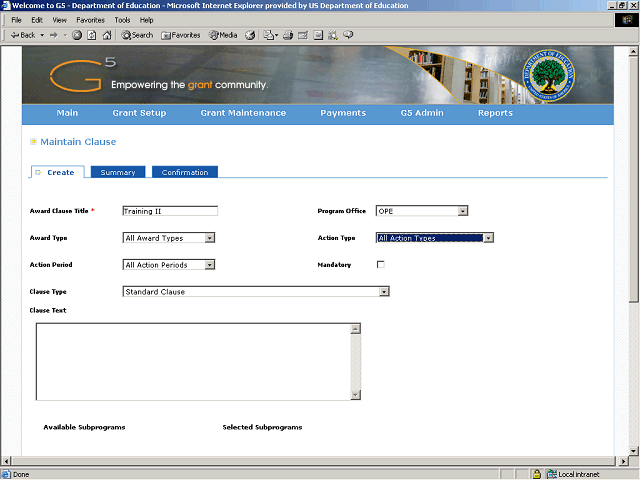Open the View menu
Viewport: 640px width, 480px height.
point(59,20)
